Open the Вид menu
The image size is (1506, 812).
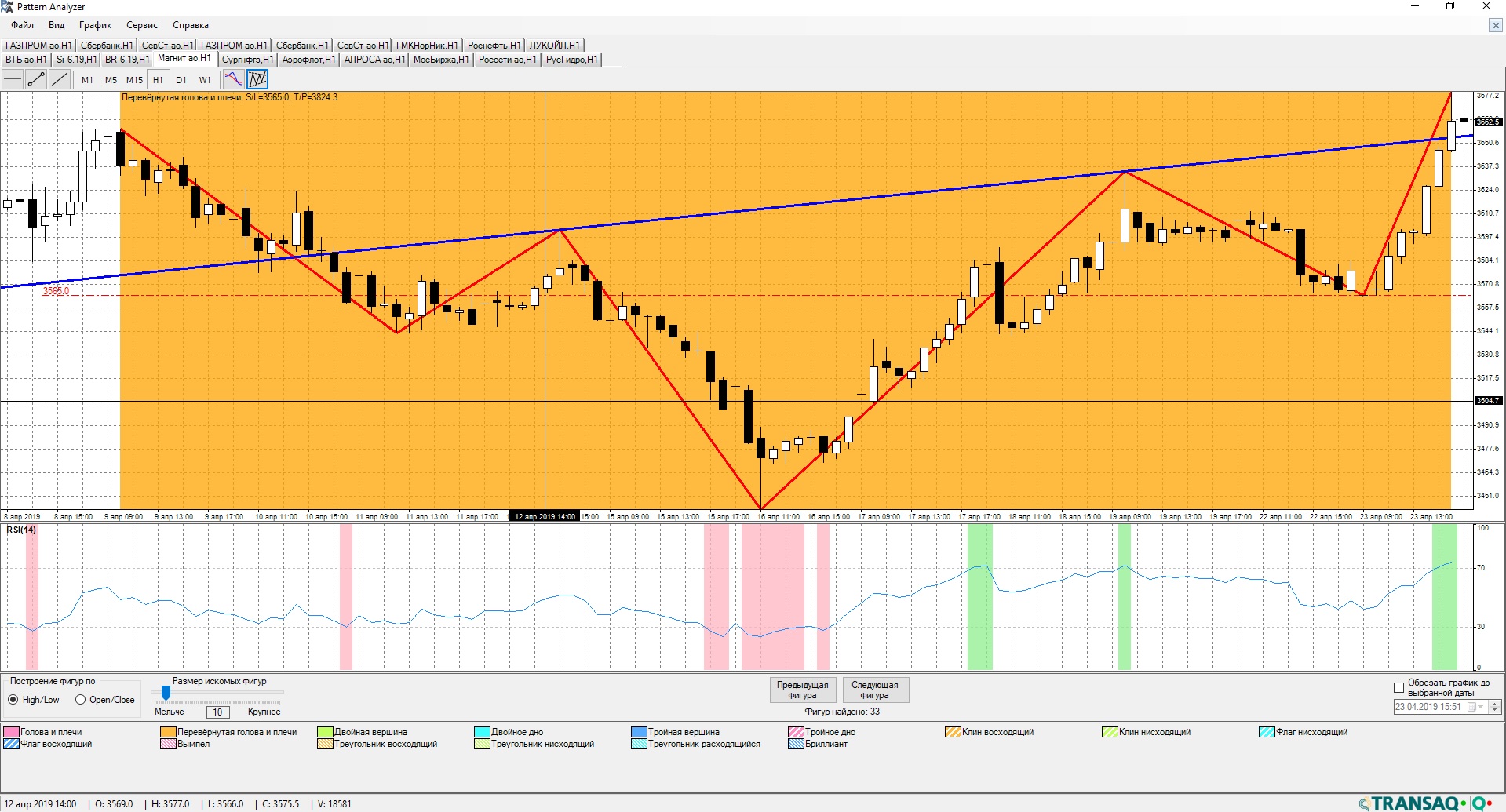(57, 25)
